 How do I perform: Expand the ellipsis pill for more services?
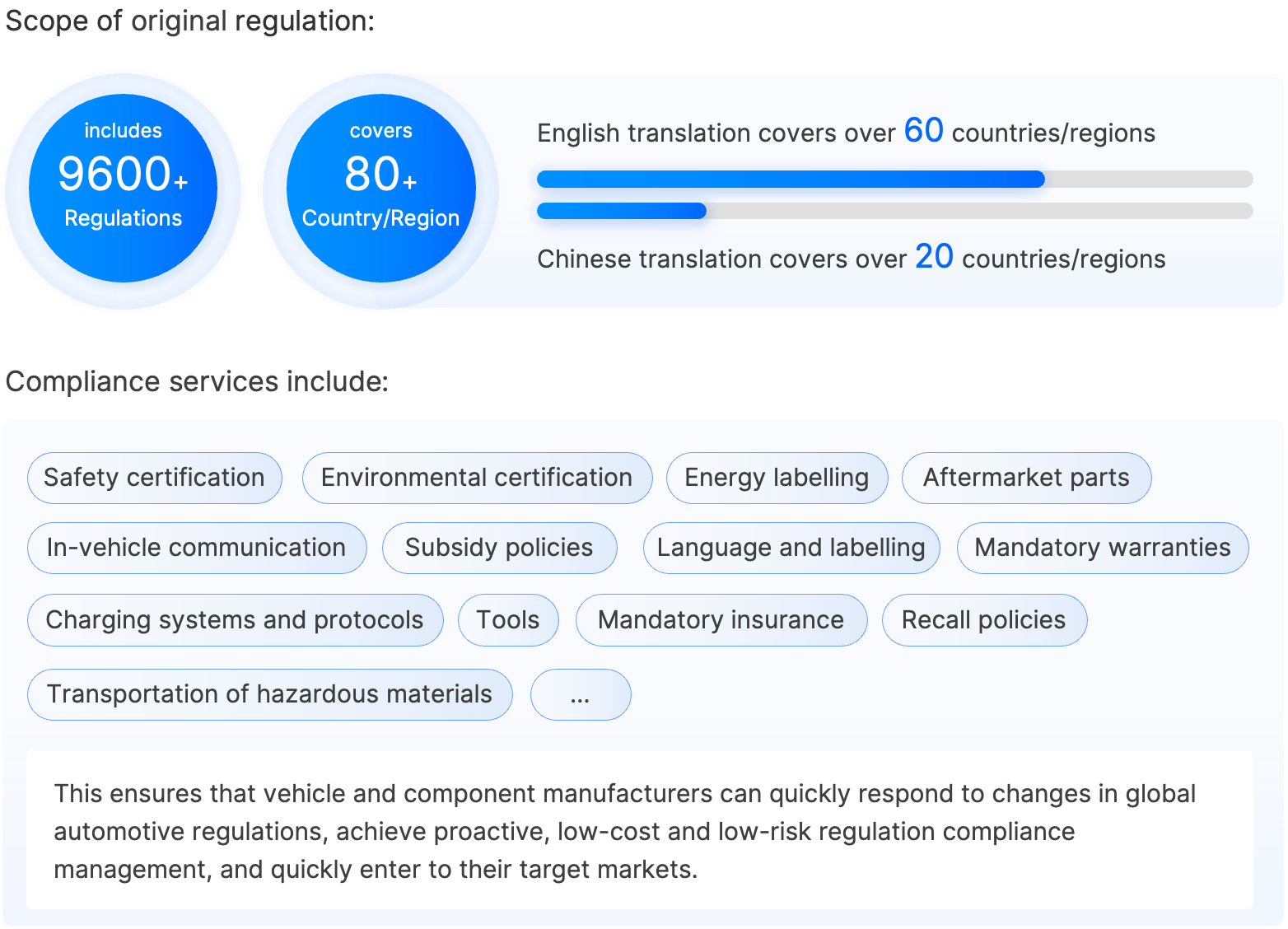581,695
